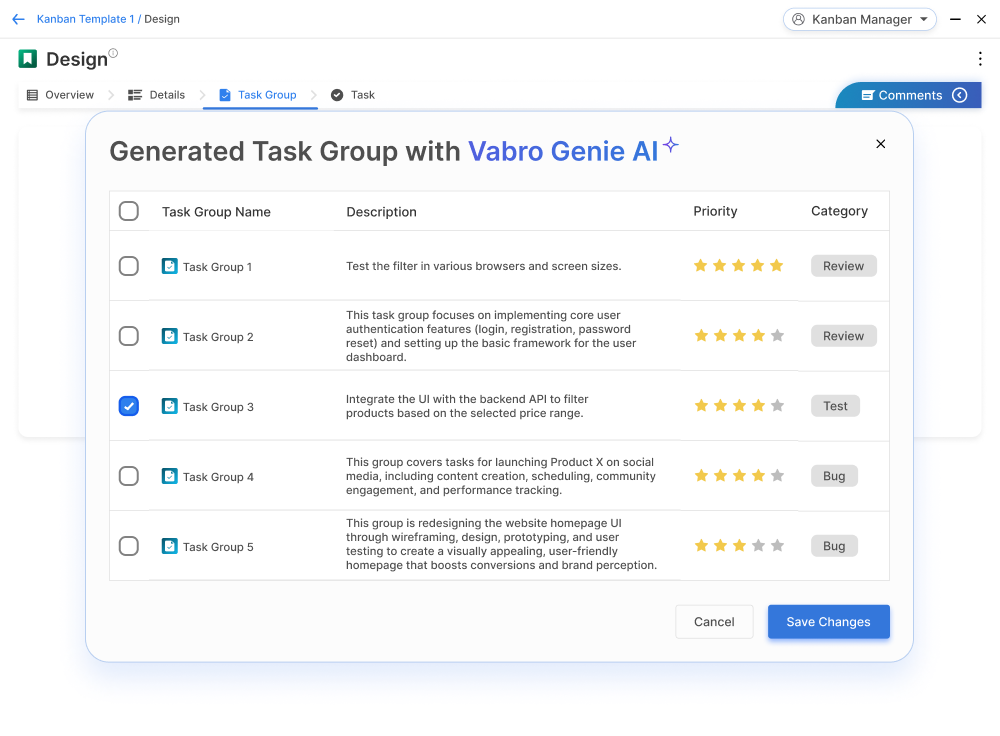Screen dimensions: 1000x736
Task: Switch to the Details tab
Action: (157, 95)
